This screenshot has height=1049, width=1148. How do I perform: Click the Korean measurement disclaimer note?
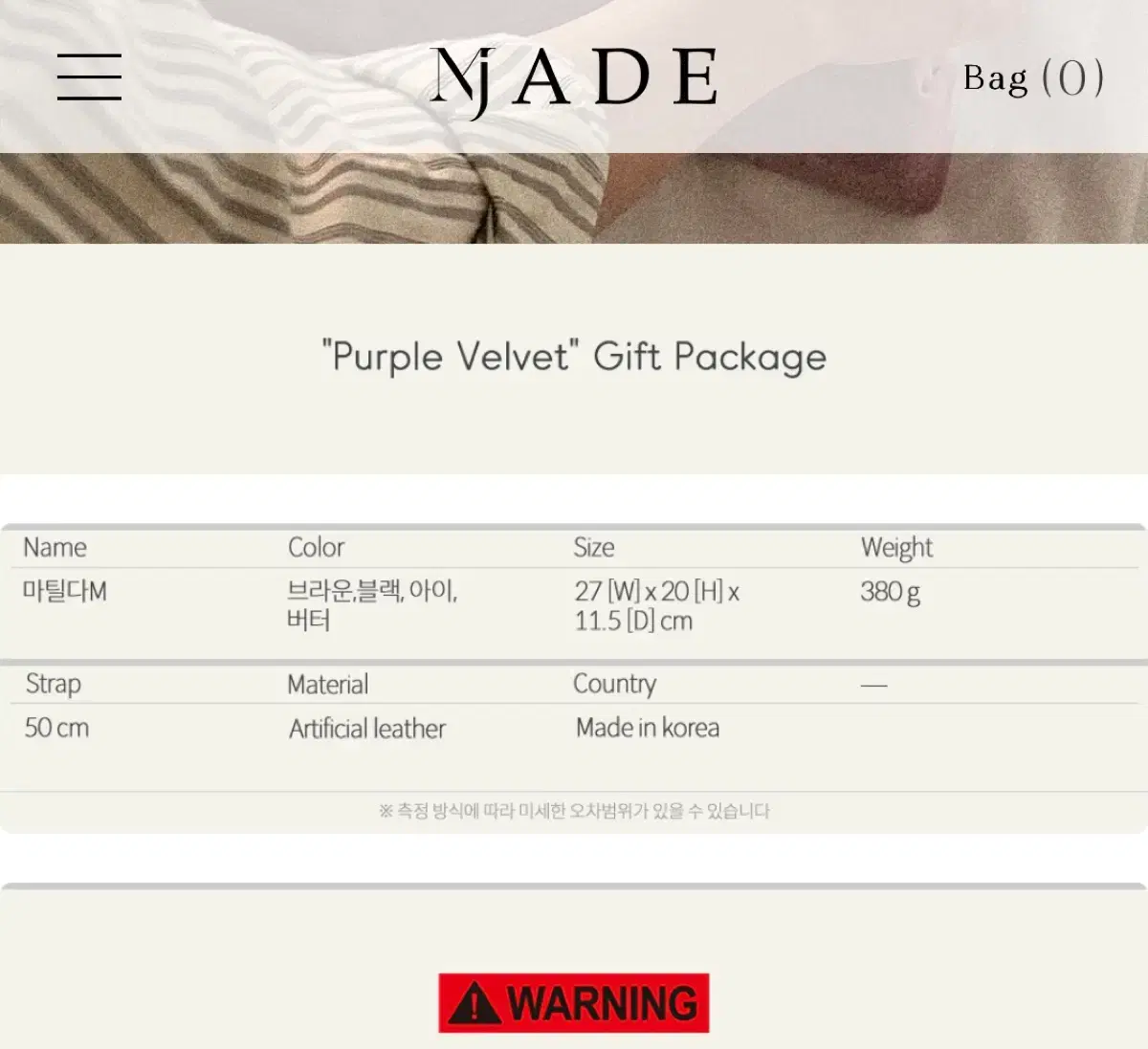(x=574, y=811)
